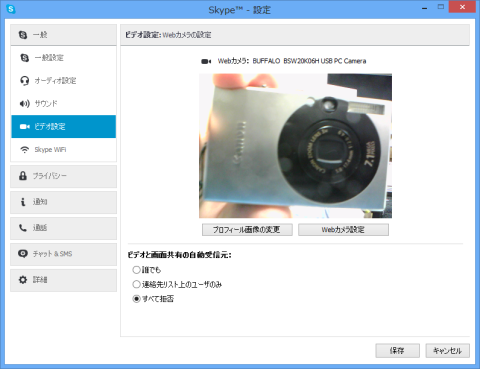
Task: Click the Wi-Fi icon beside Skype WiFi
Action: coord(25,150)
